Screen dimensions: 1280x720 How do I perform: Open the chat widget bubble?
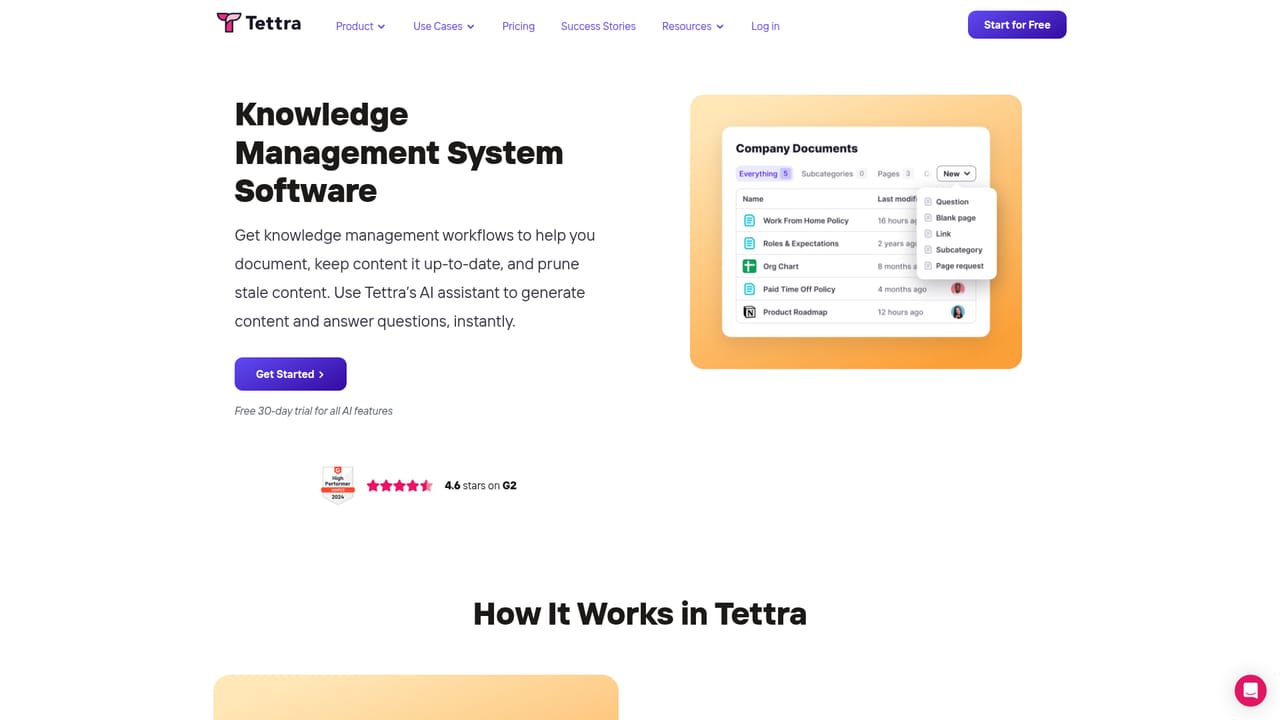(1250, 691)
